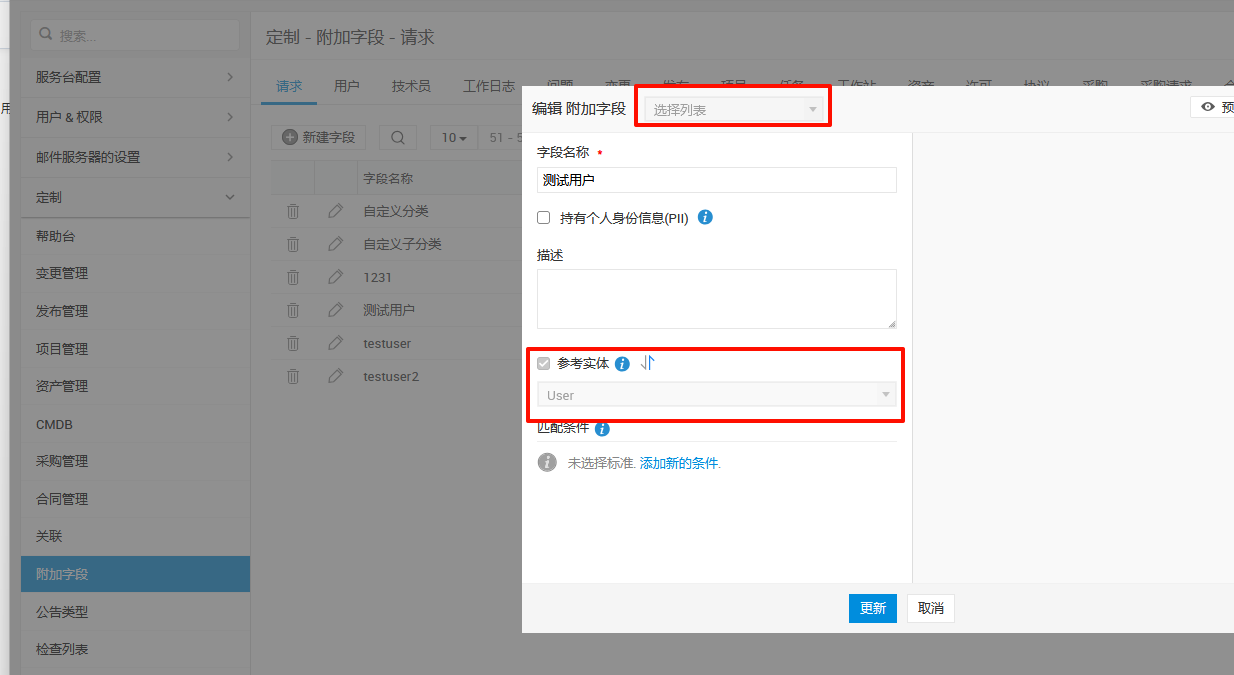Open 项目管理 in sidebar
The height and width of the screenshot is (675, 1234).
[x=135, y=348]
